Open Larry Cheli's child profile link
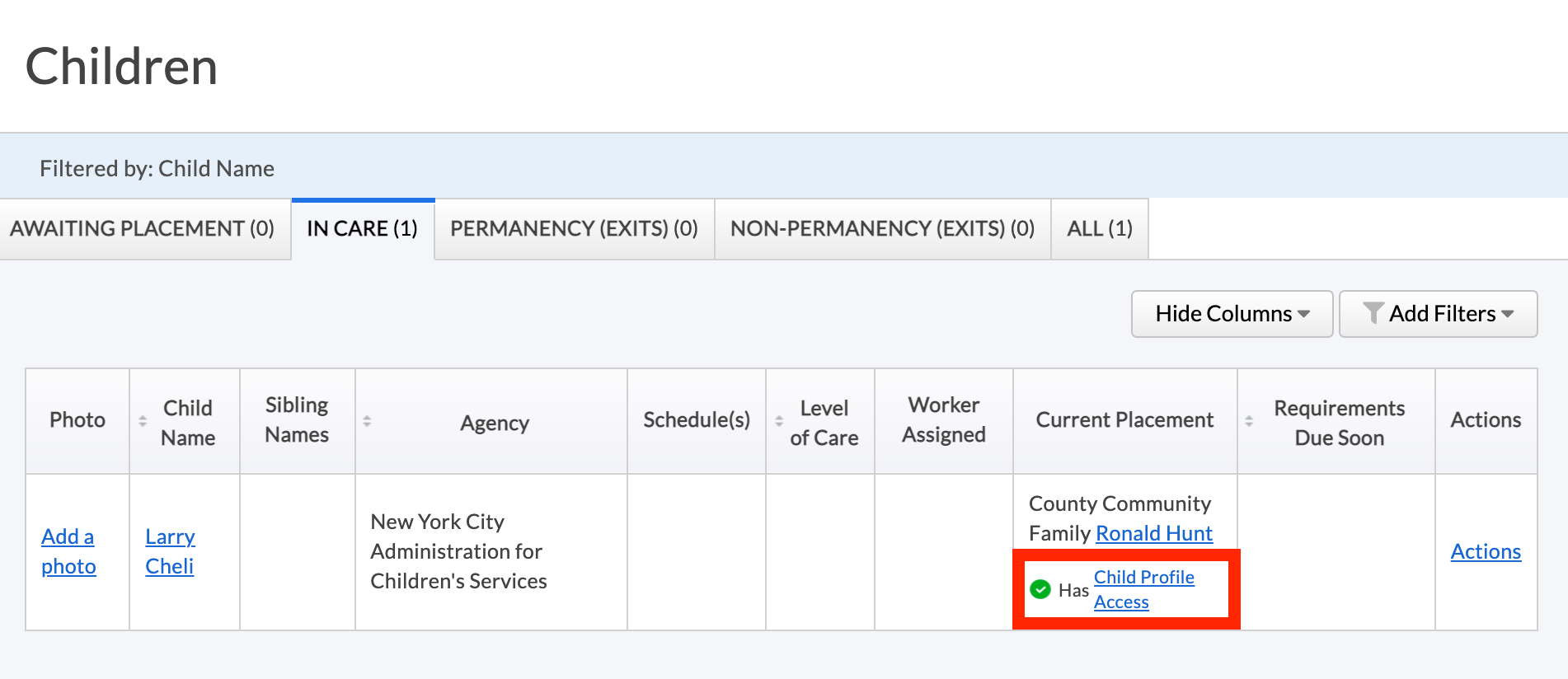Image resolution: width=1568 pixels, height=679 pixels. tap(170, 551)
